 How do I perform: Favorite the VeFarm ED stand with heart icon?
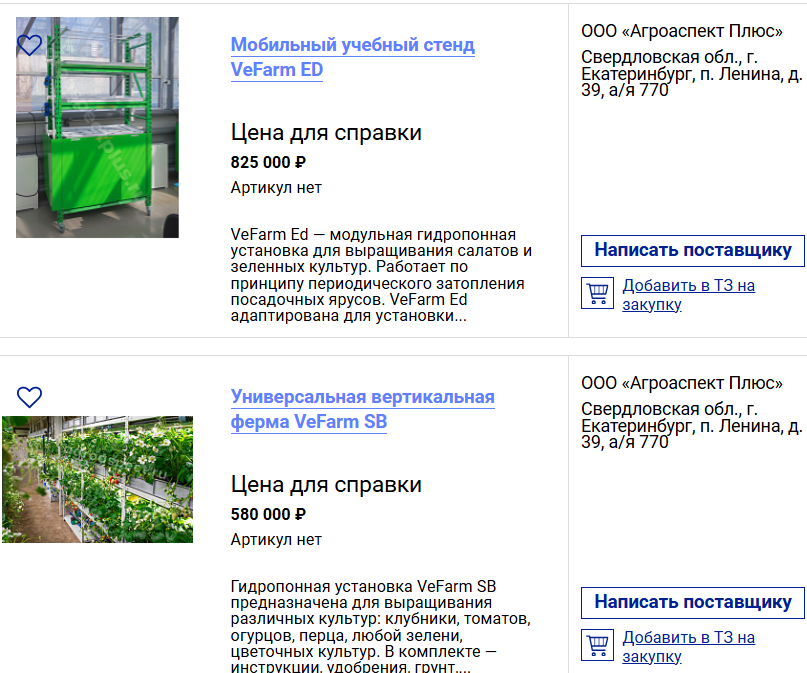29,45
